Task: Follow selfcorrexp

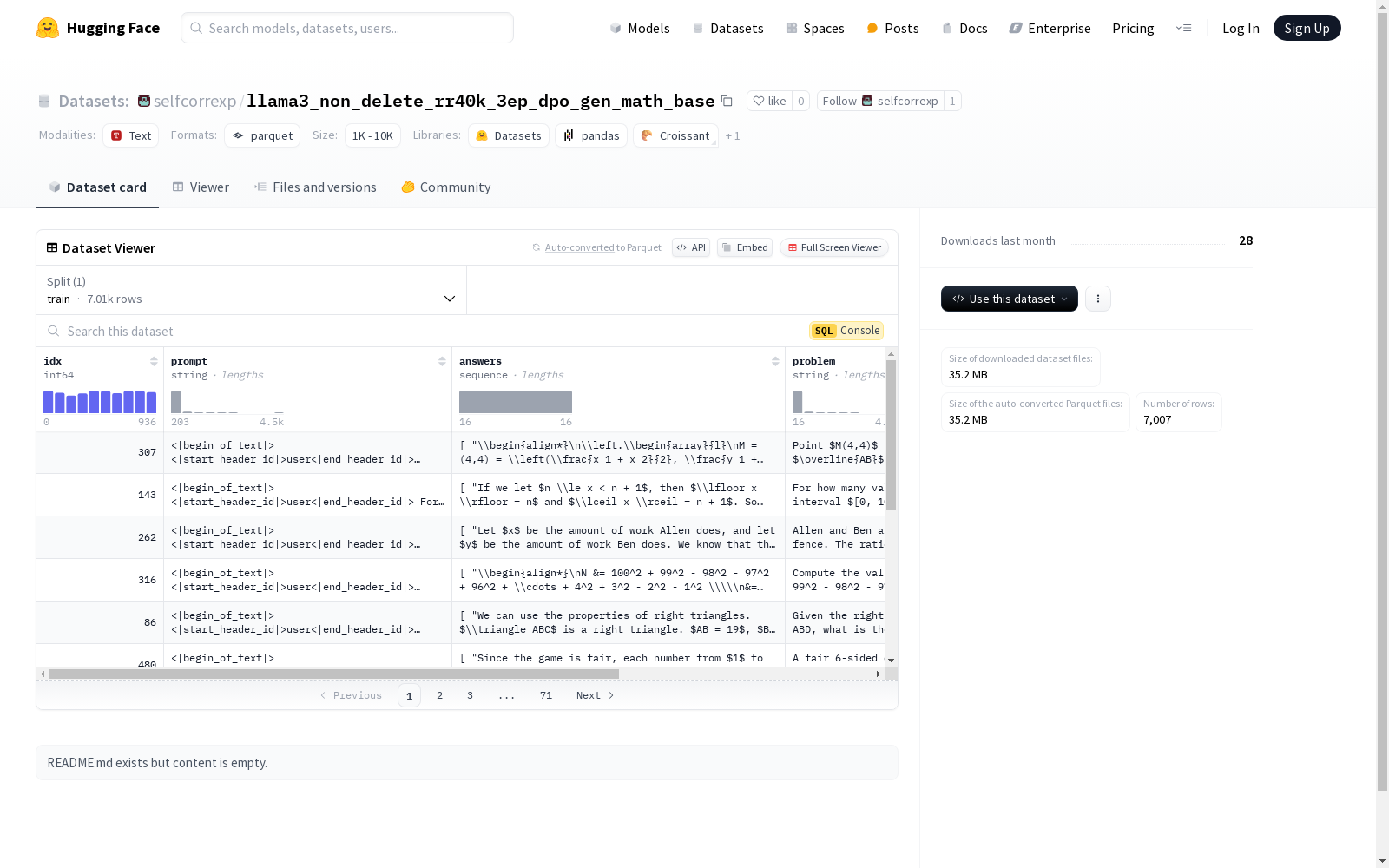Action: (880, 101)
